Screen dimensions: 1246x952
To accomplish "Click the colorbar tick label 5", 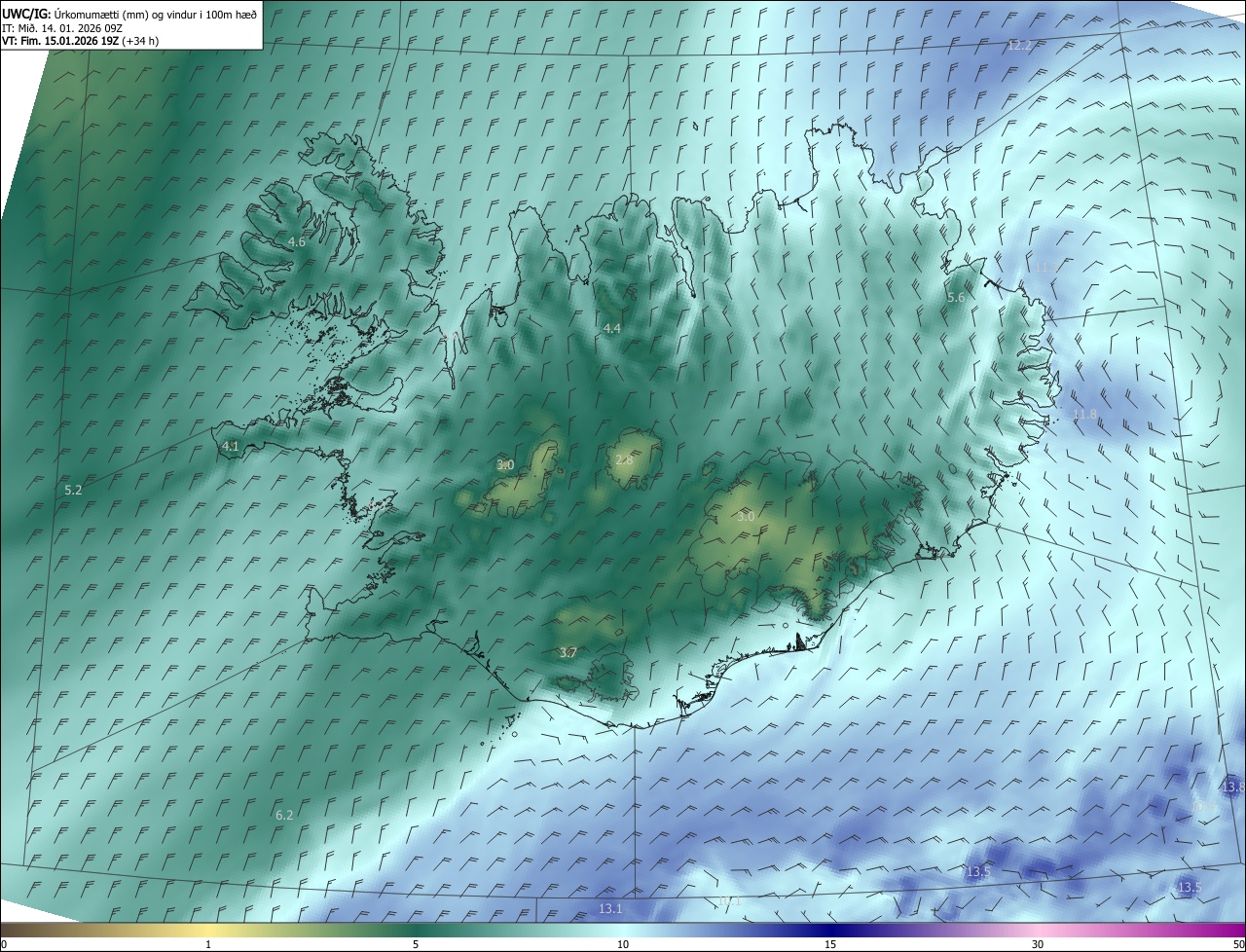I will [416, 944].
